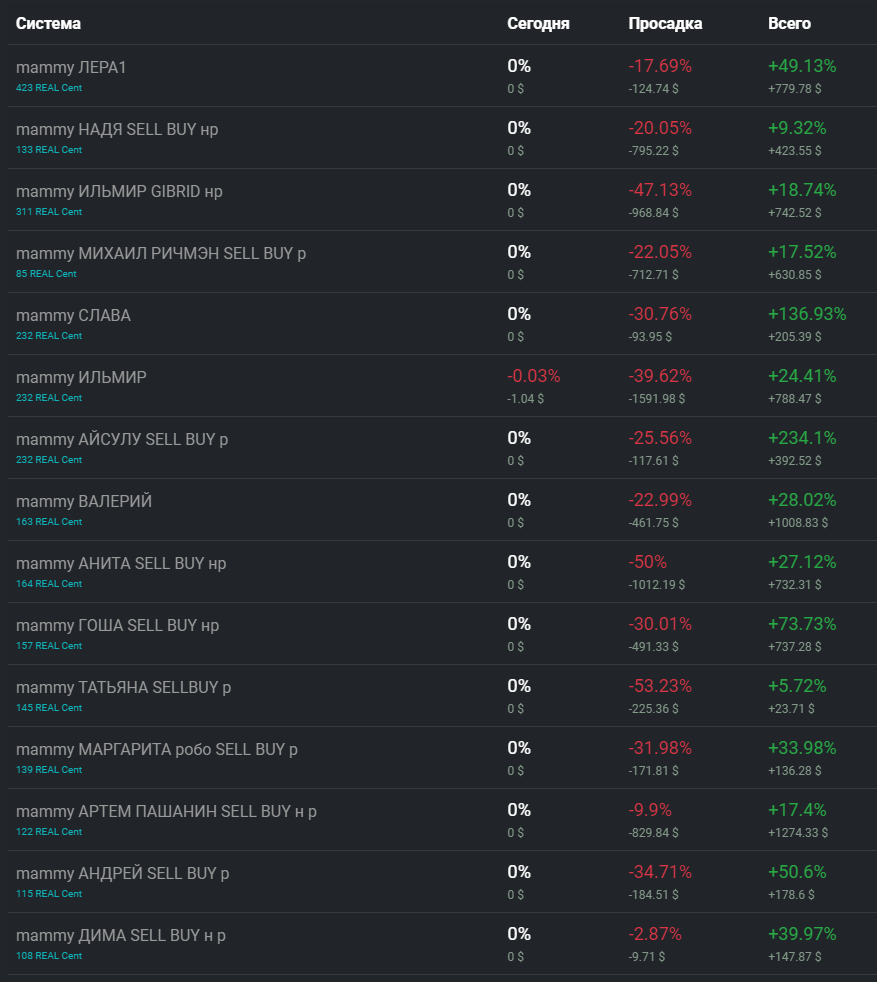877x982 pixels.
Task: Open mammy АНИТА SELL BUY нр
Action: (x=121, y=563)
